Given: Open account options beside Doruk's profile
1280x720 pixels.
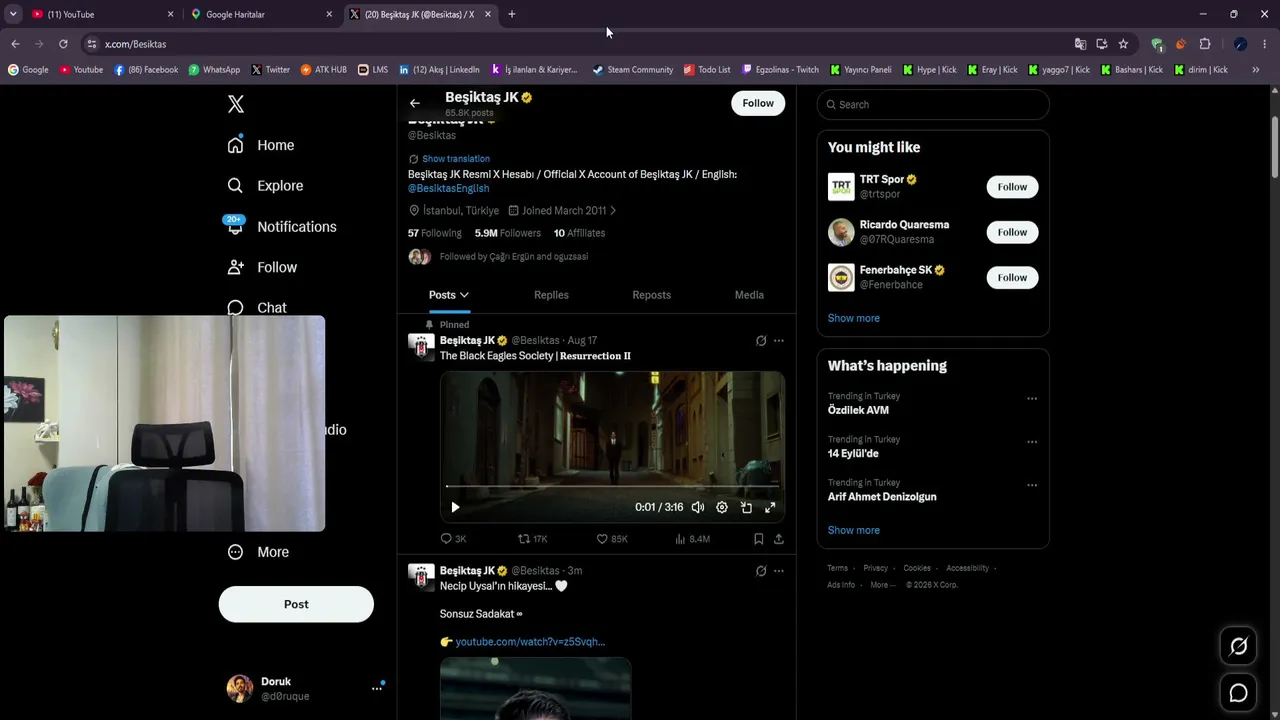Looking at the screenshot, I should 377,688.
